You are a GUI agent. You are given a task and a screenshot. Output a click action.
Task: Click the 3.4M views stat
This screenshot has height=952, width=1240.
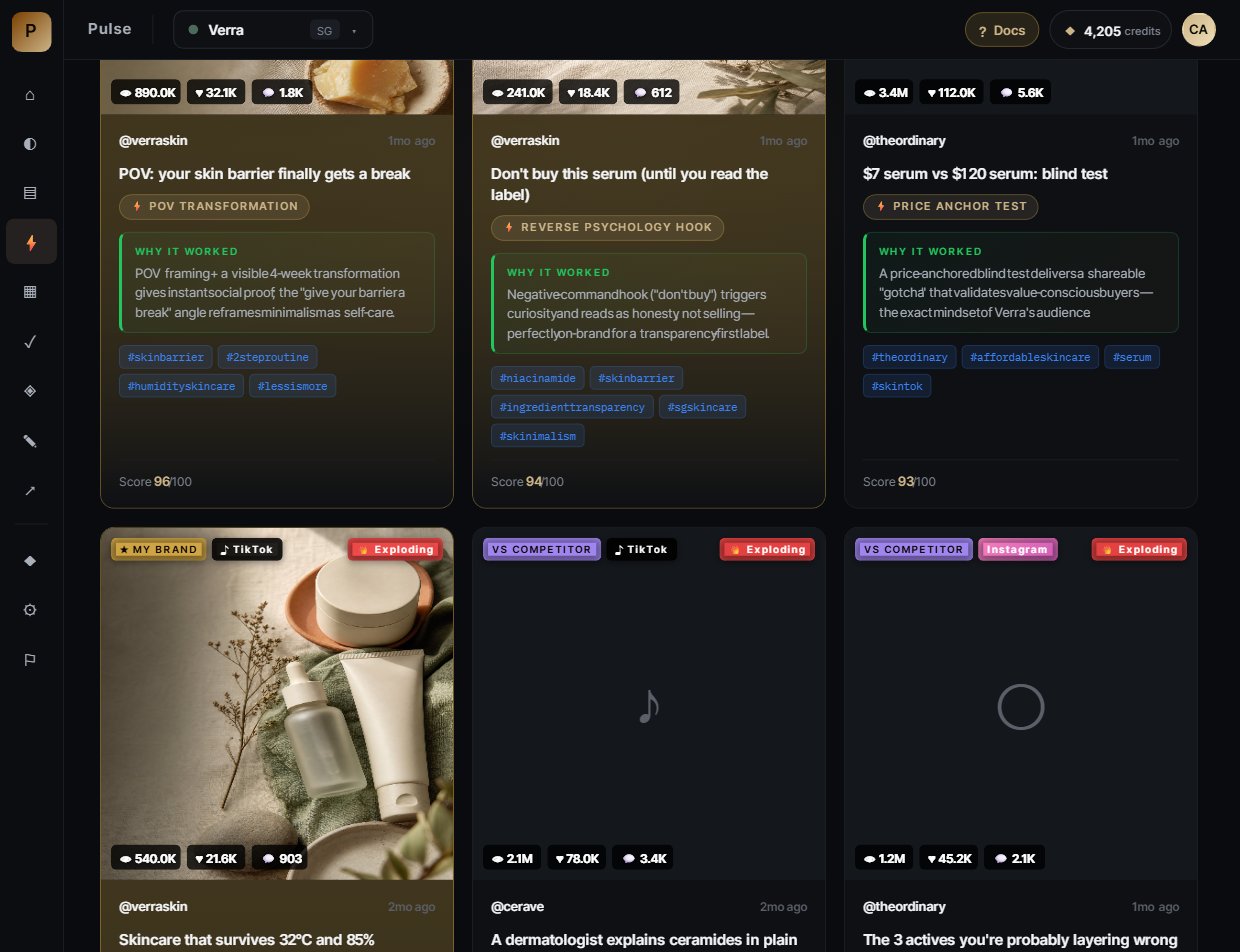click(x=883, y=92)
